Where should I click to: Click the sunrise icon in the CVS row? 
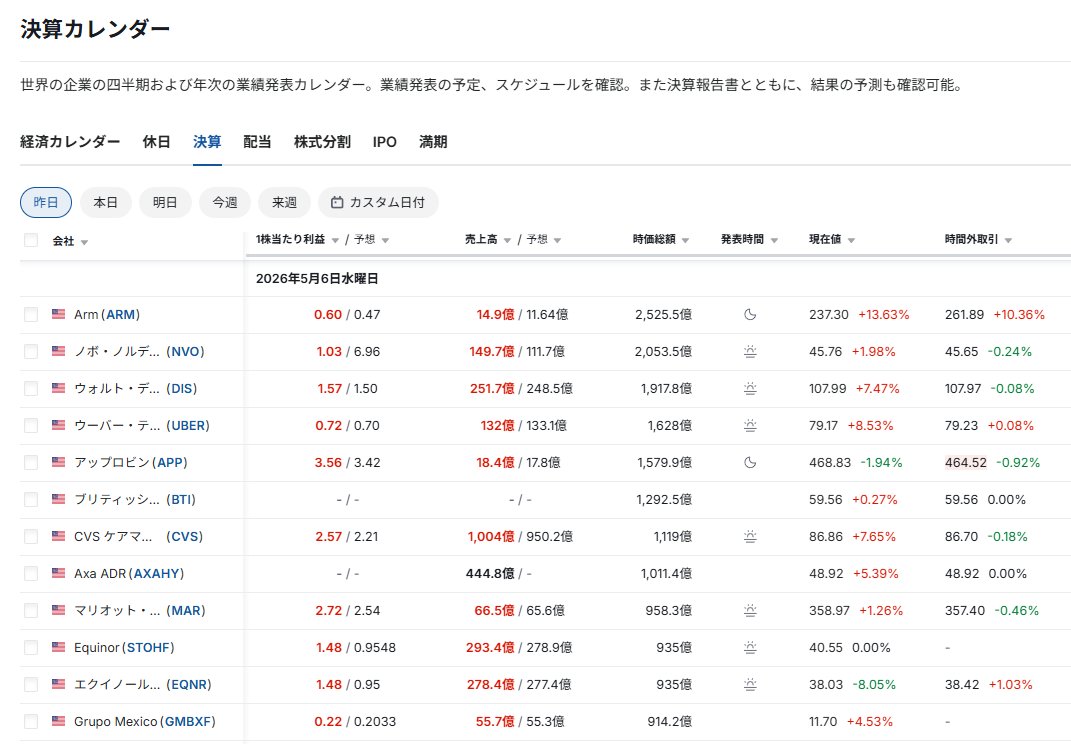pyautogui.click(x=750, y=536)
